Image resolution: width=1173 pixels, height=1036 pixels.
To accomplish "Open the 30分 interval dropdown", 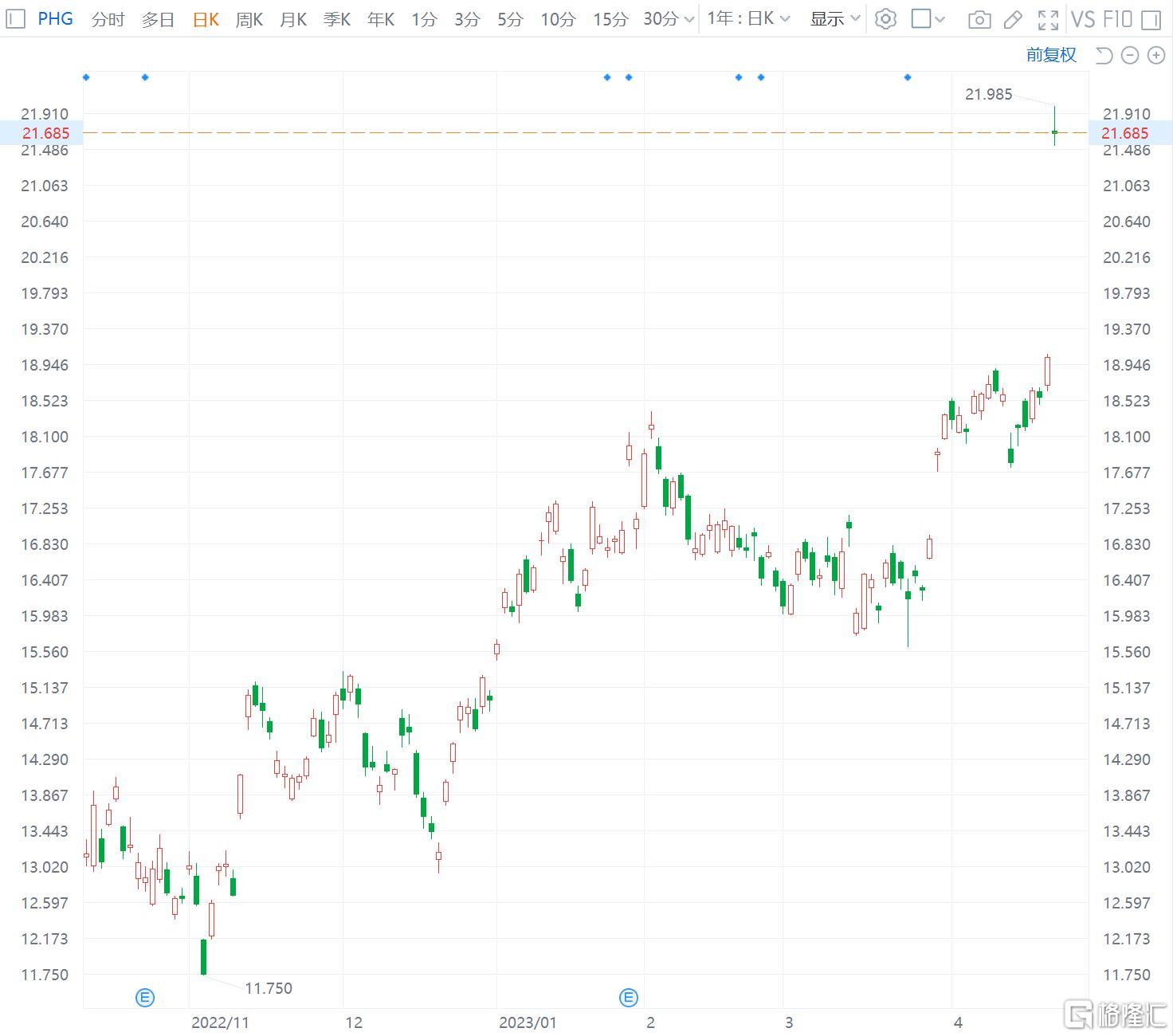I will pos(669,19).
